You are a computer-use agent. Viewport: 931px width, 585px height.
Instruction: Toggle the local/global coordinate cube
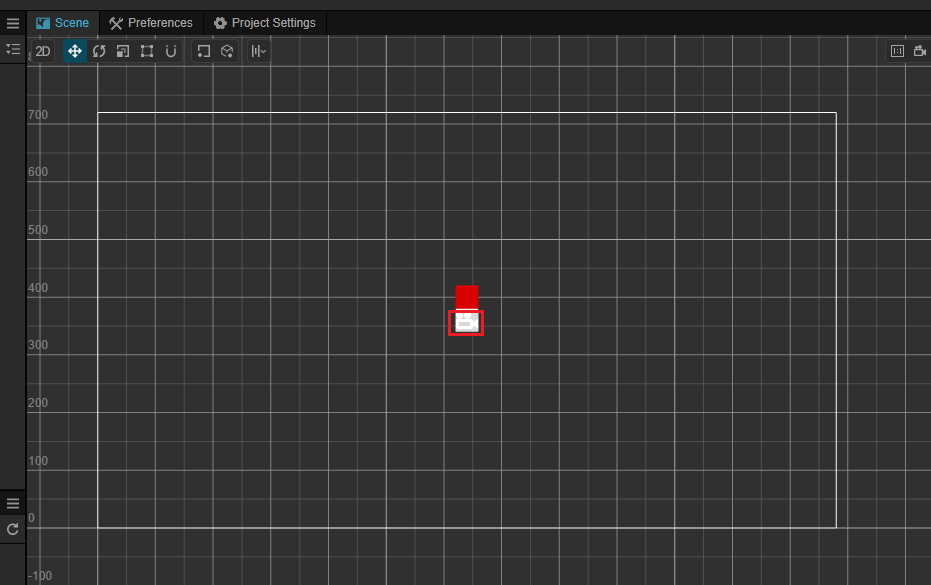pos(227,51)
